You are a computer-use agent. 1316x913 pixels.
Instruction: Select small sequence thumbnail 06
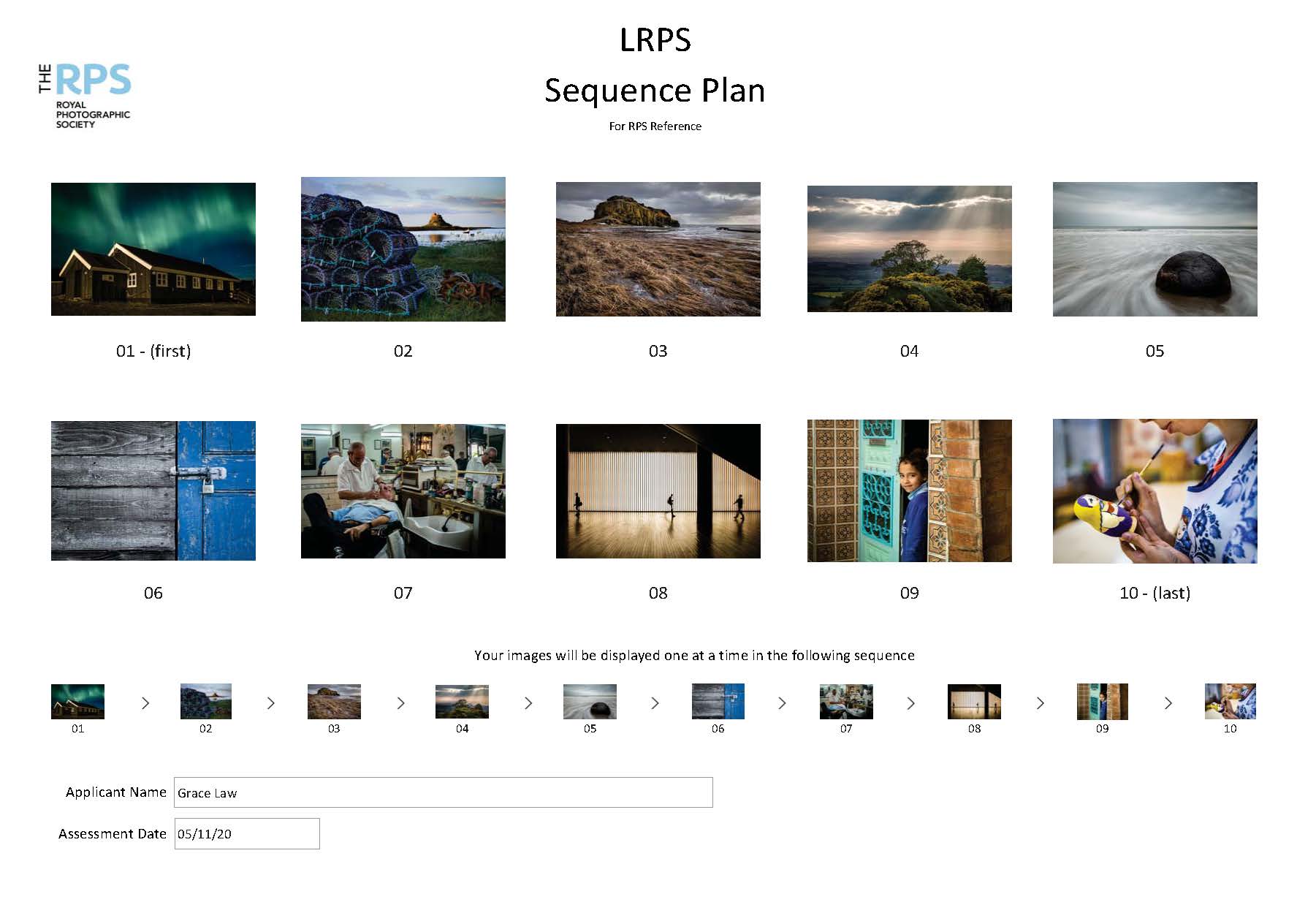[718, 702]
